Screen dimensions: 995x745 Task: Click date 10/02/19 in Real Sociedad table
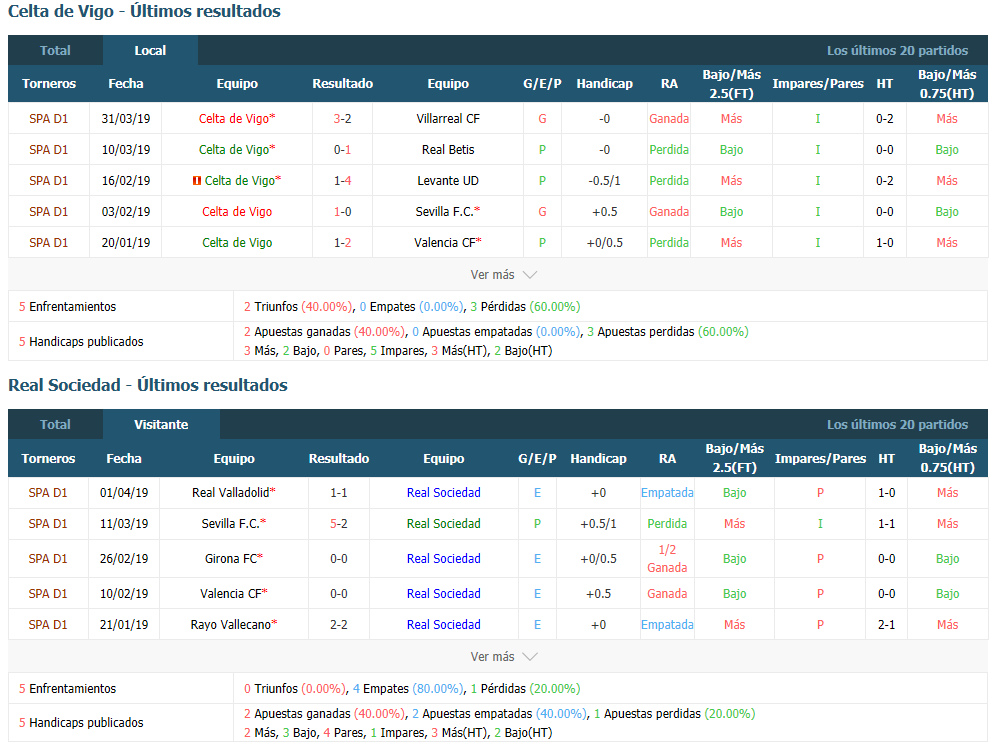(124, 594)
